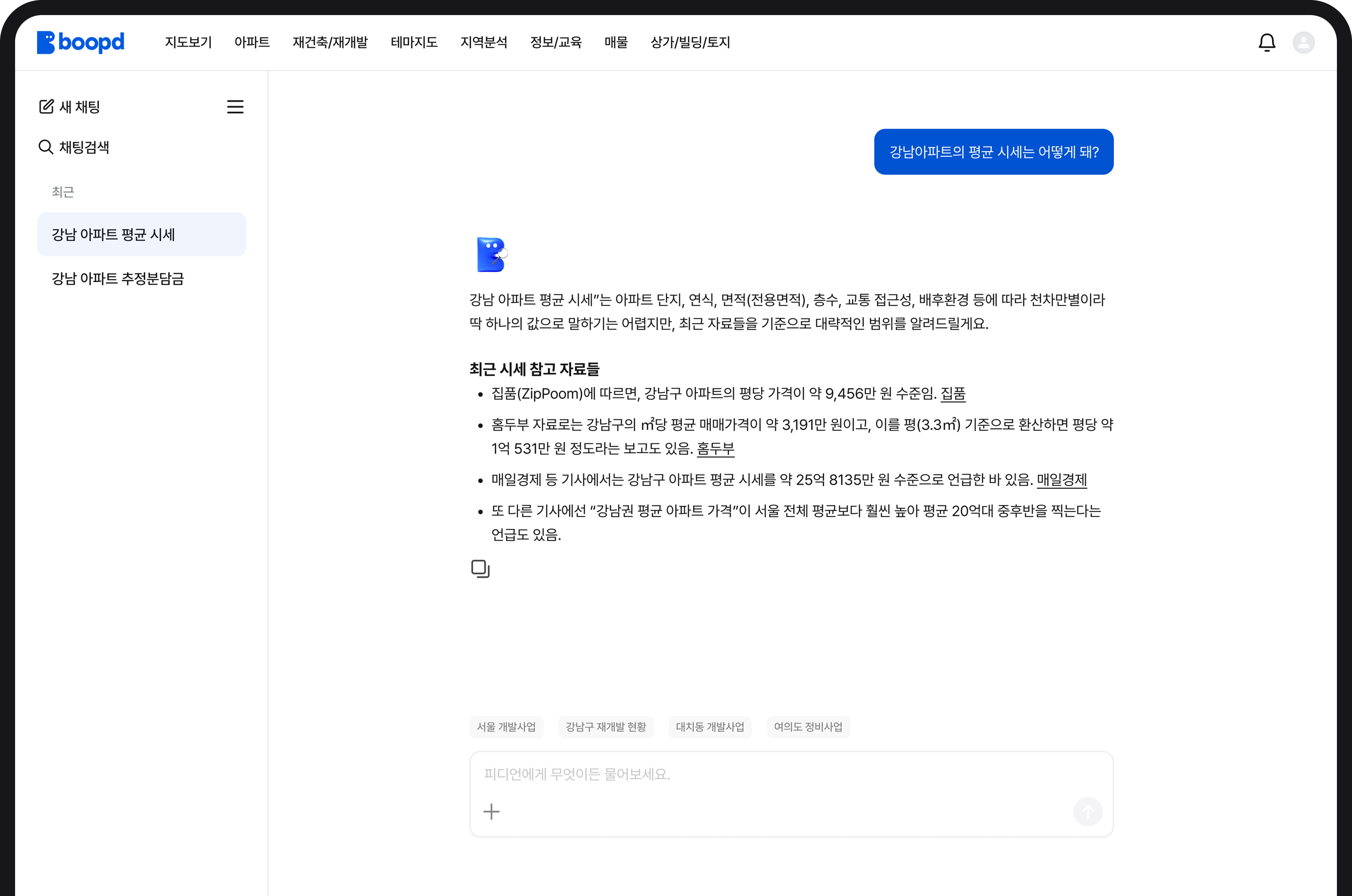Click the boopd logo
Screen dimensions: 1352x896
coord(80,42)
